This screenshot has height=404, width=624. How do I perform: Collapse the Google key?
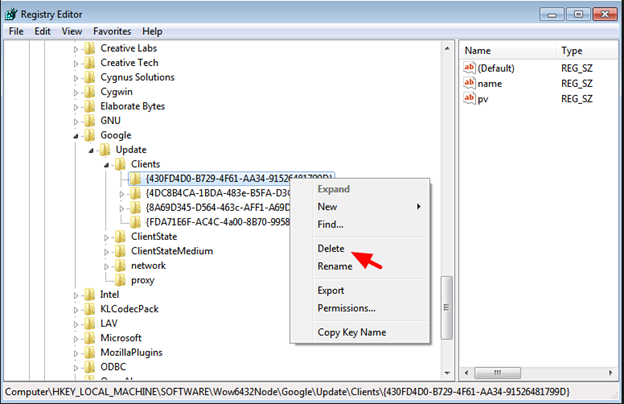[76, 136]
